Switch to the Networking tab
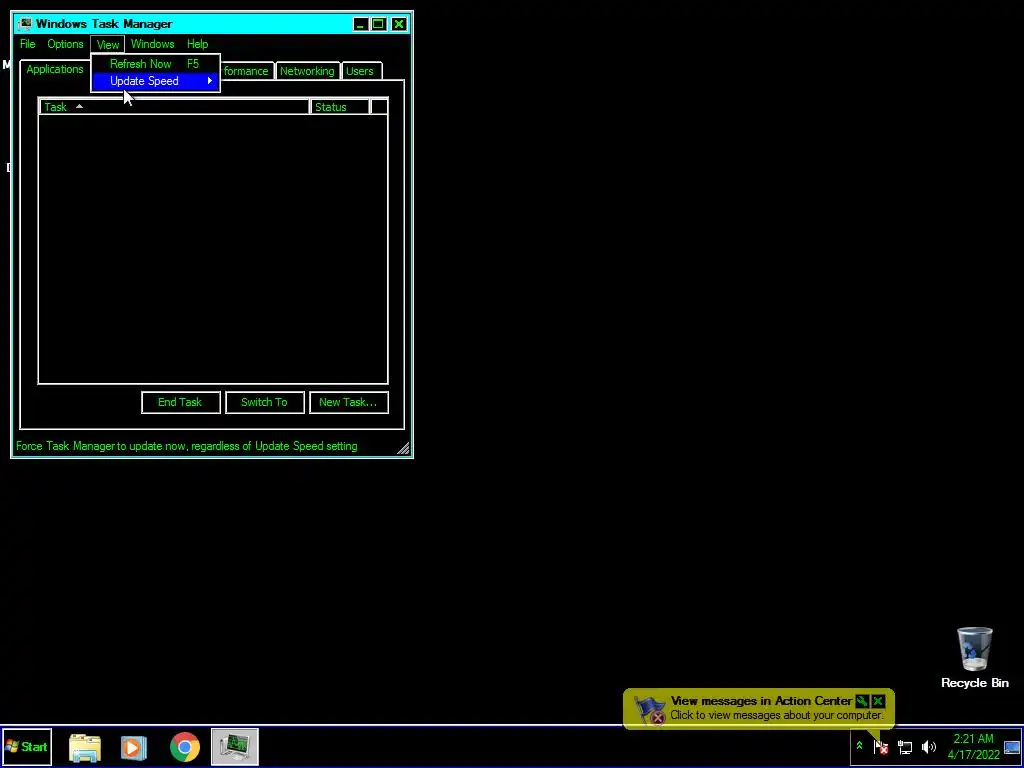The image size is (1024, 768). point(307,71)
